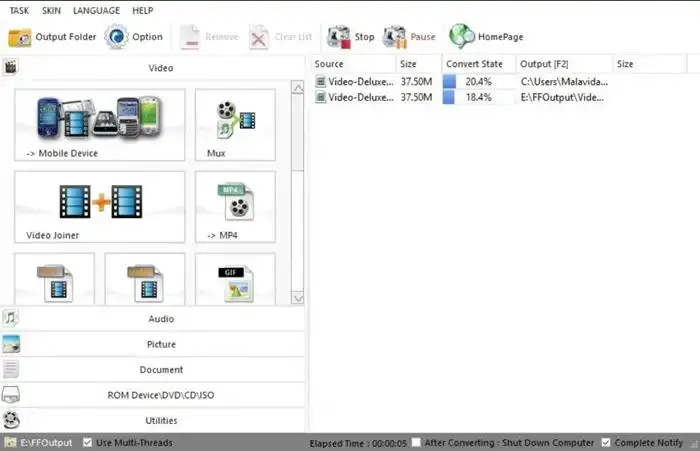
Task: Visit the HomePage globe icon
Action: click(x=462, y=37)
